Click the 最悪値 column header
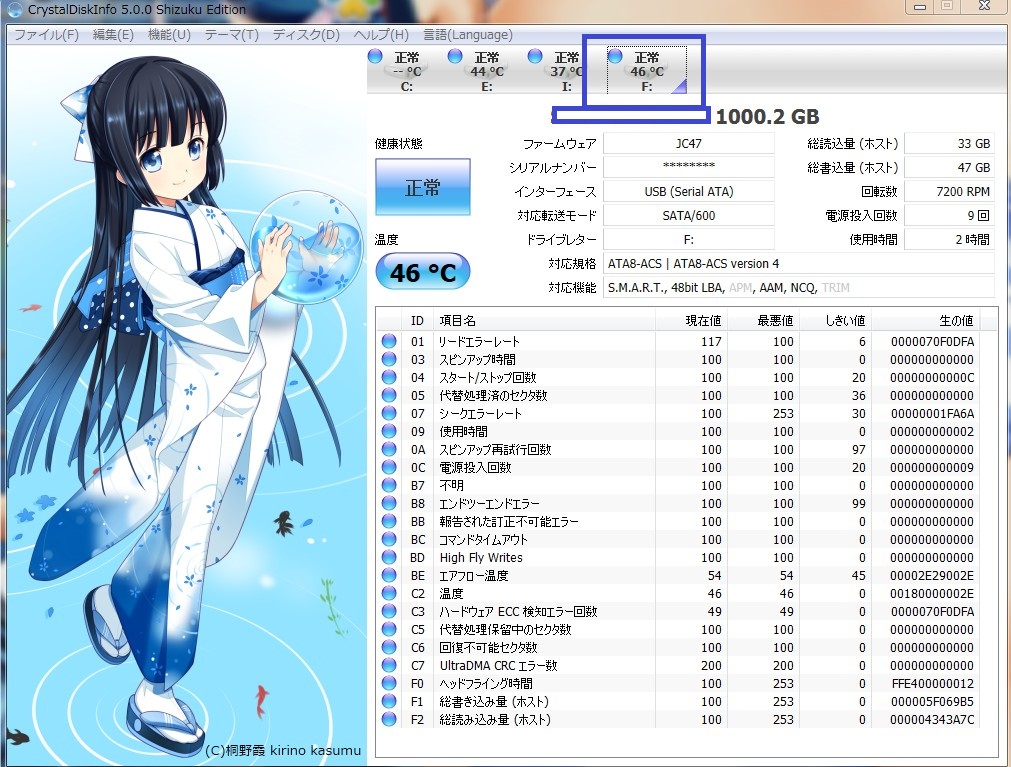Viewport: 1011px width, 767px height. [763, 320]
